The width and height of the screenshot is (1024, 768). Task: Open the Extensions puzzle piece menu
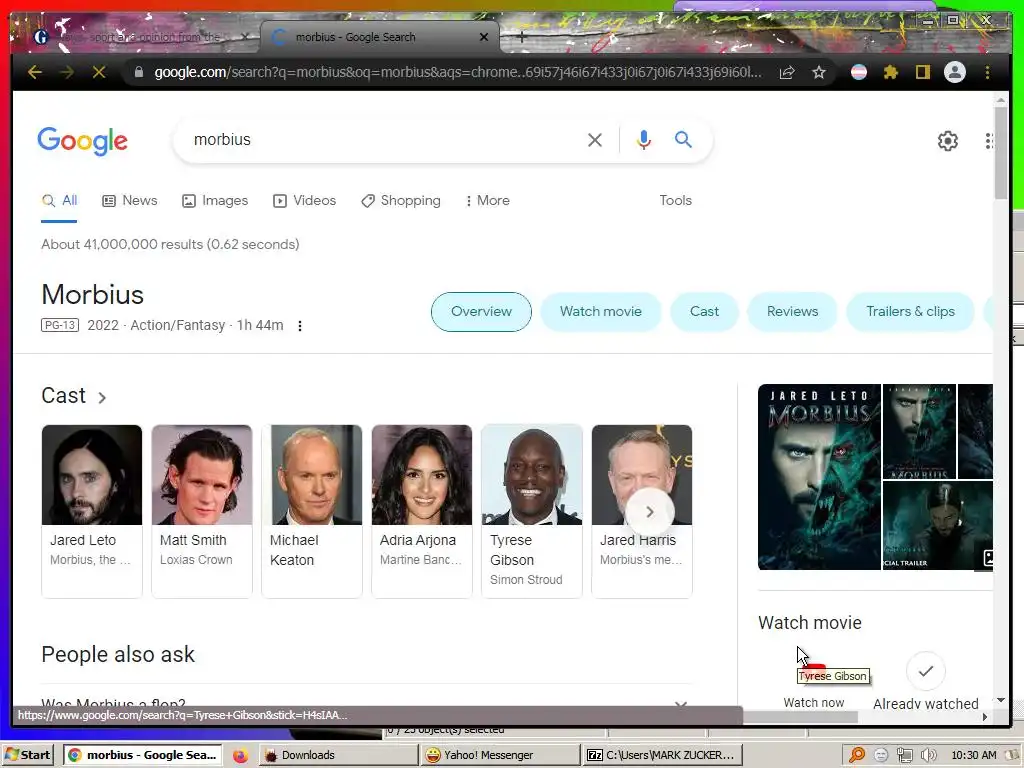pos(891,72)
